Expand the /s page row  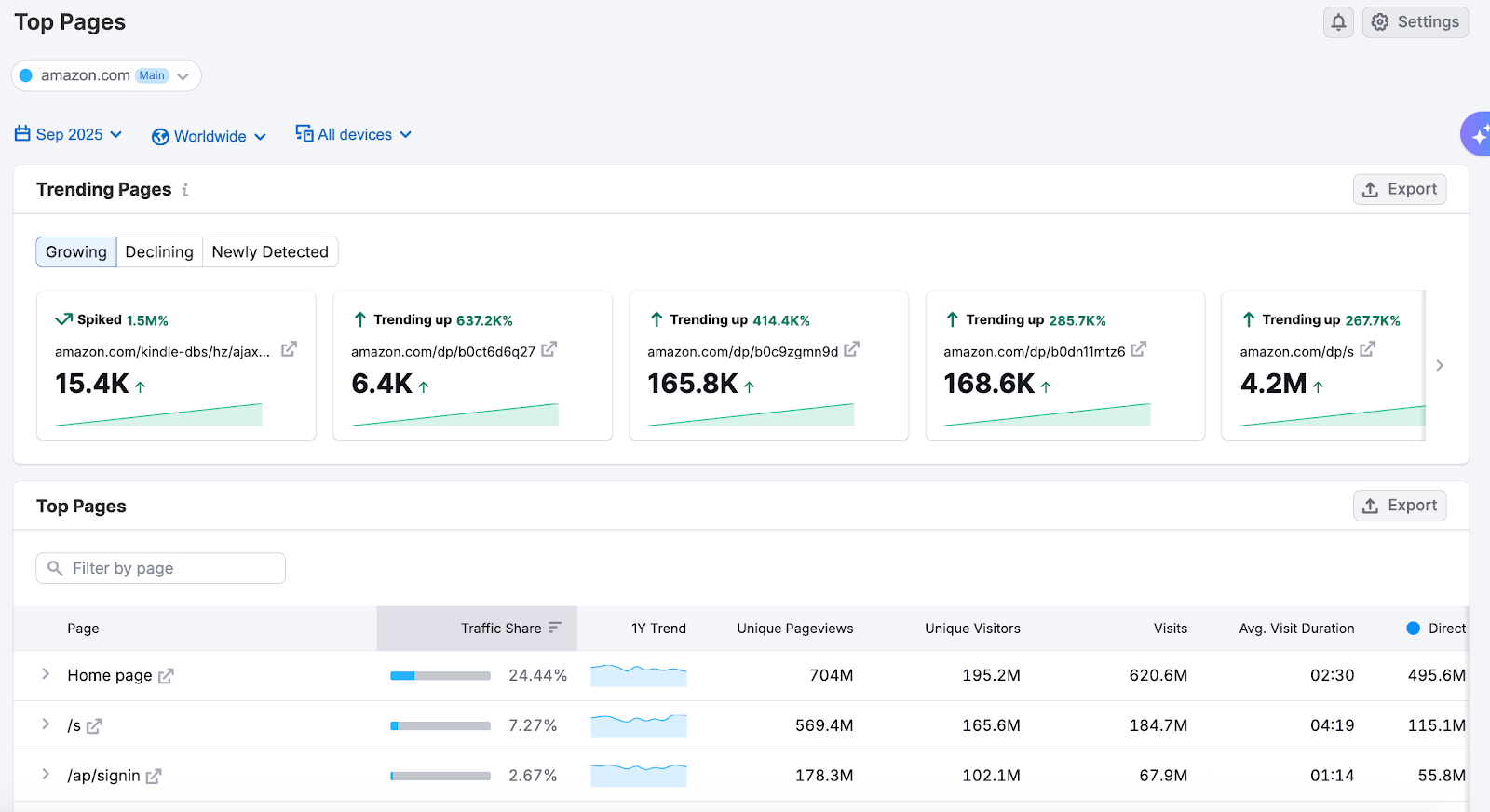[x=46, y=724]
